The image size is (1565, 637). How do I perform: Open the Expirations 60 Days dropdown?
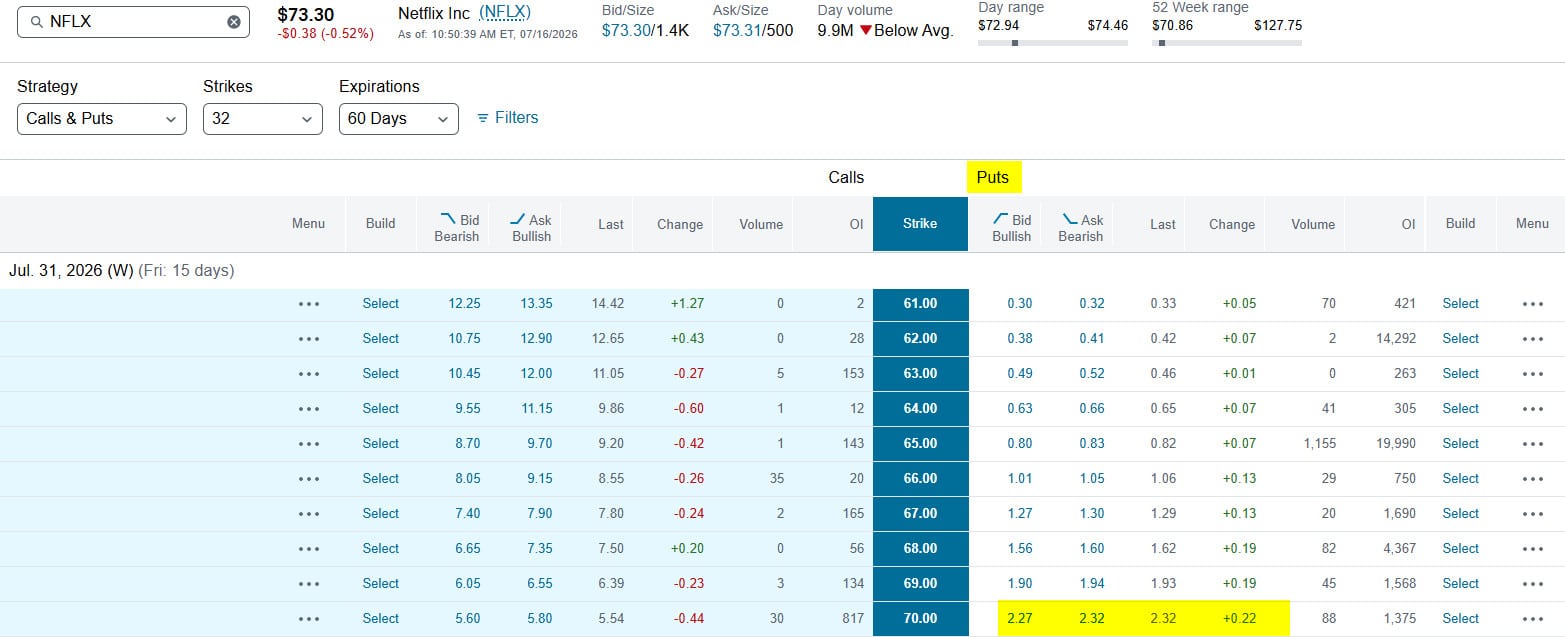click(399, 119)
